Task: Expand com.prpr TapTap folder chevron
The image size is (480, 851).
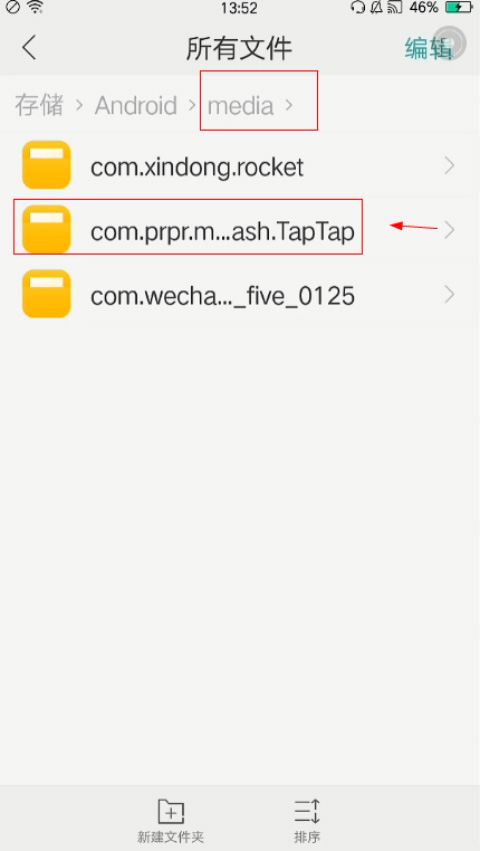Action: pyautogui.click(x=449, y=230)
